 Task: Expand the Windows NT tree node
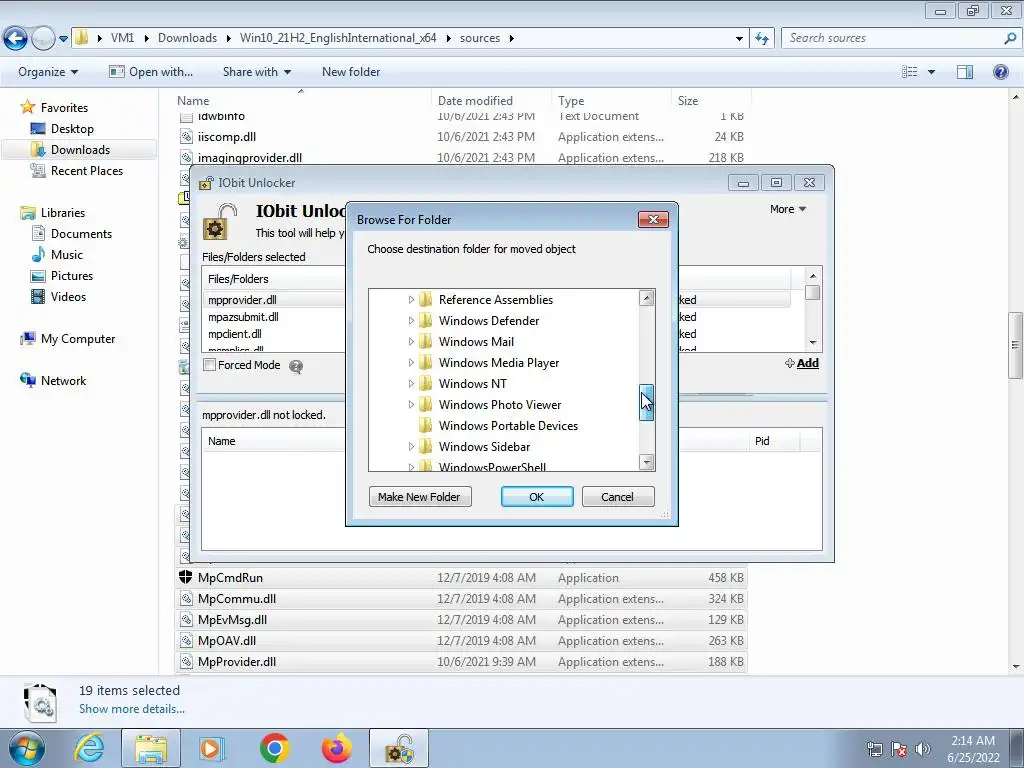click(x=411, y=383)
